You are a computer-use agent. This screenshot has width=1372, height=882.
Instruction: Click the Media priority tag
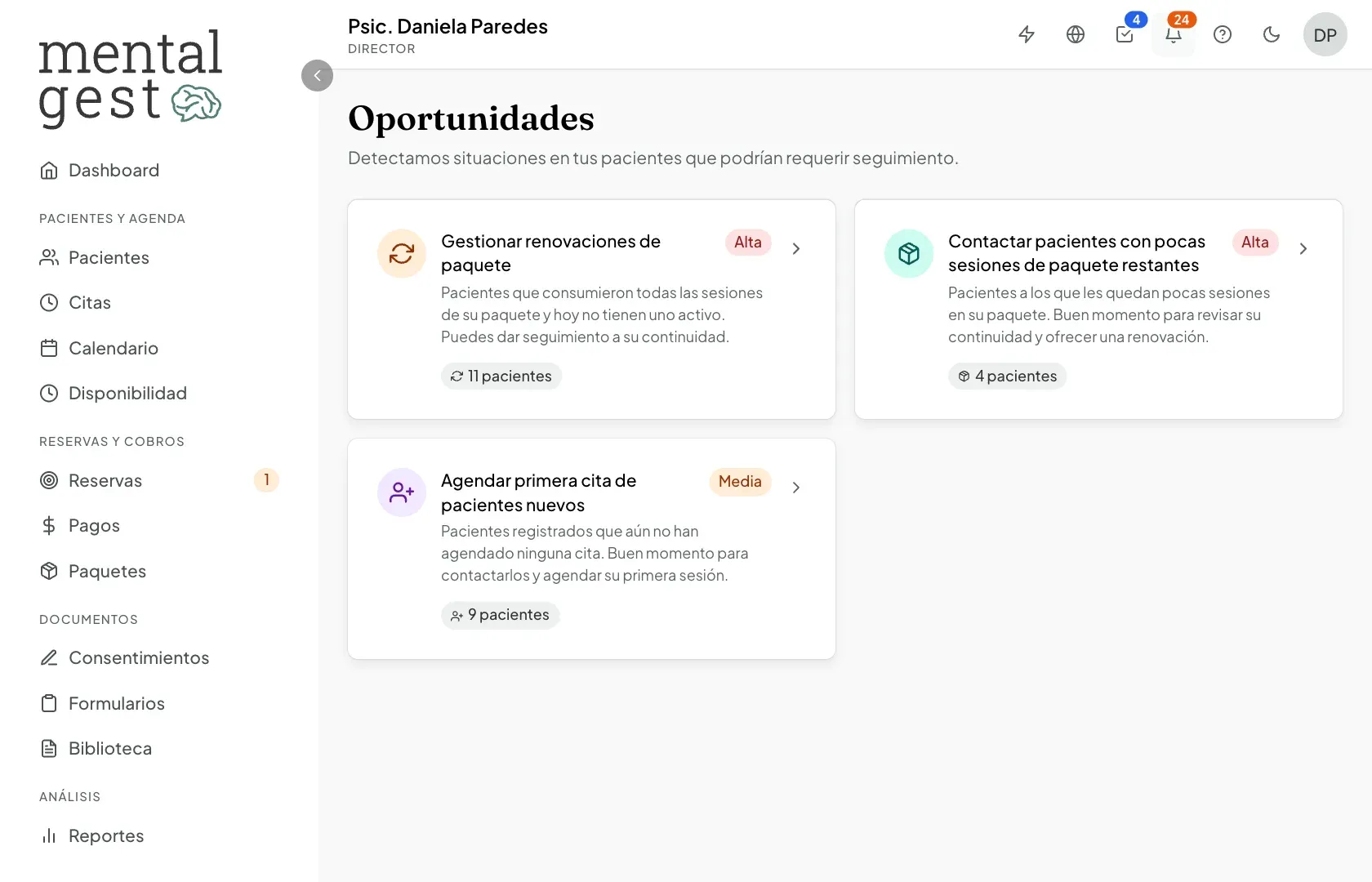click(740, 482)
